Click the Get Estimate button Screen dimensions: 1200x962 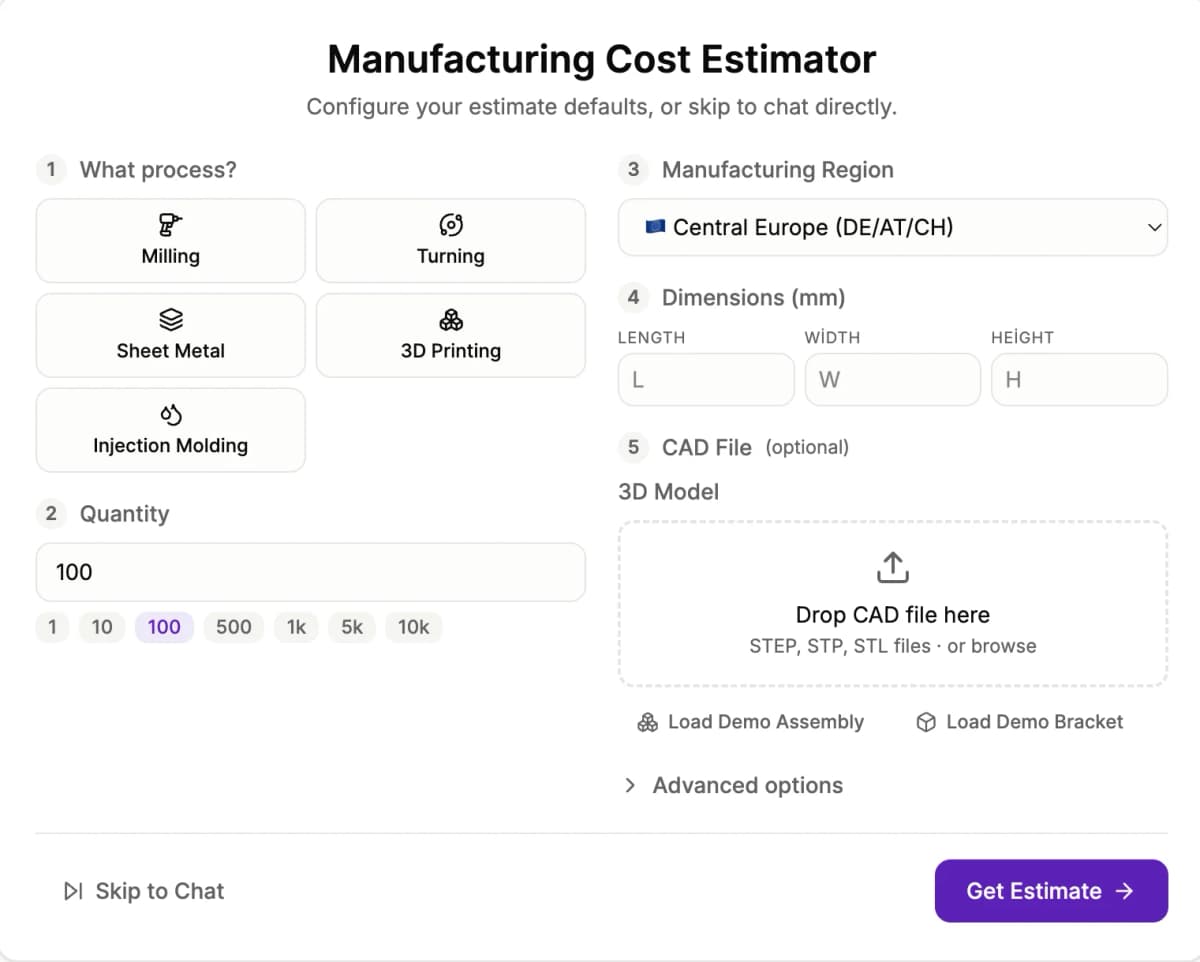click(x=1051, y=891)
